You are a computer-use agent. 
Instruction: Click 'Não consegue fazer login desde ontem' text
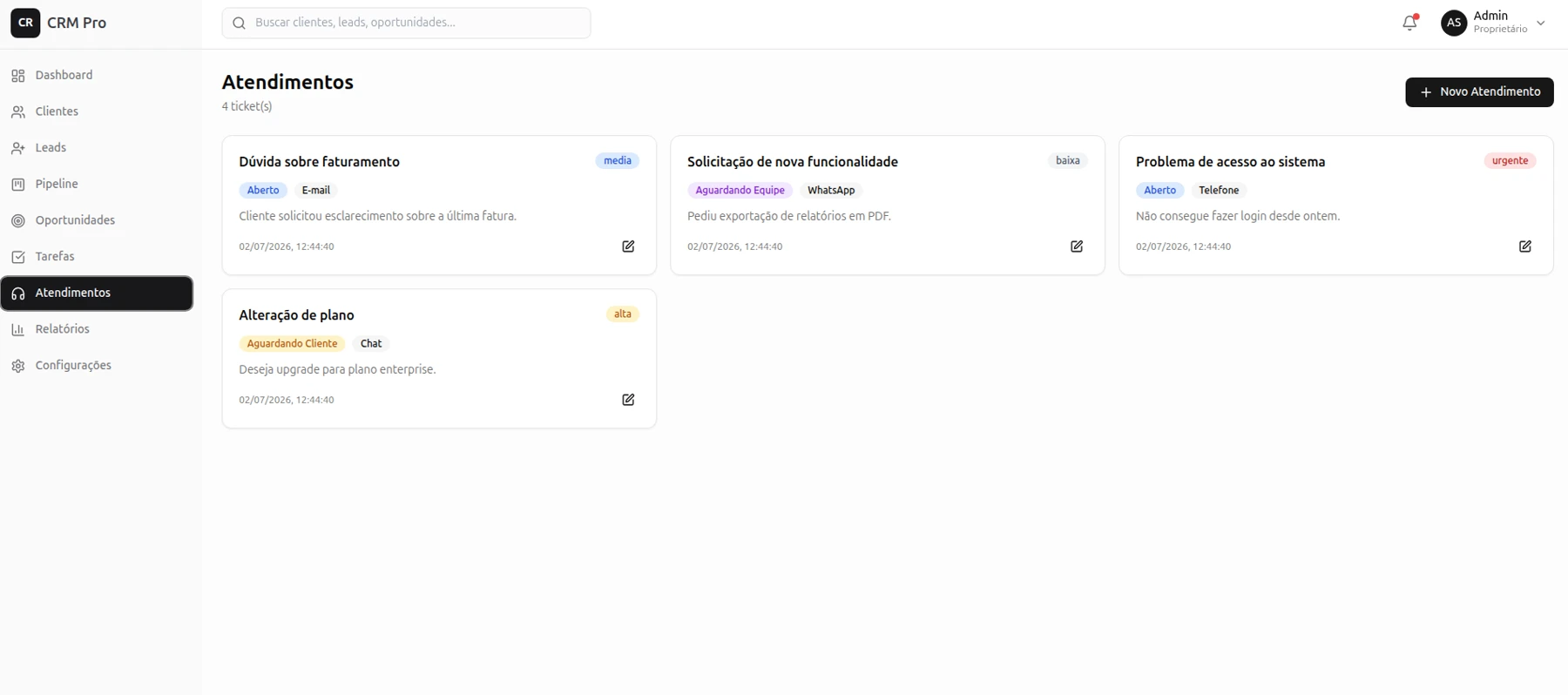(1238, 216)
